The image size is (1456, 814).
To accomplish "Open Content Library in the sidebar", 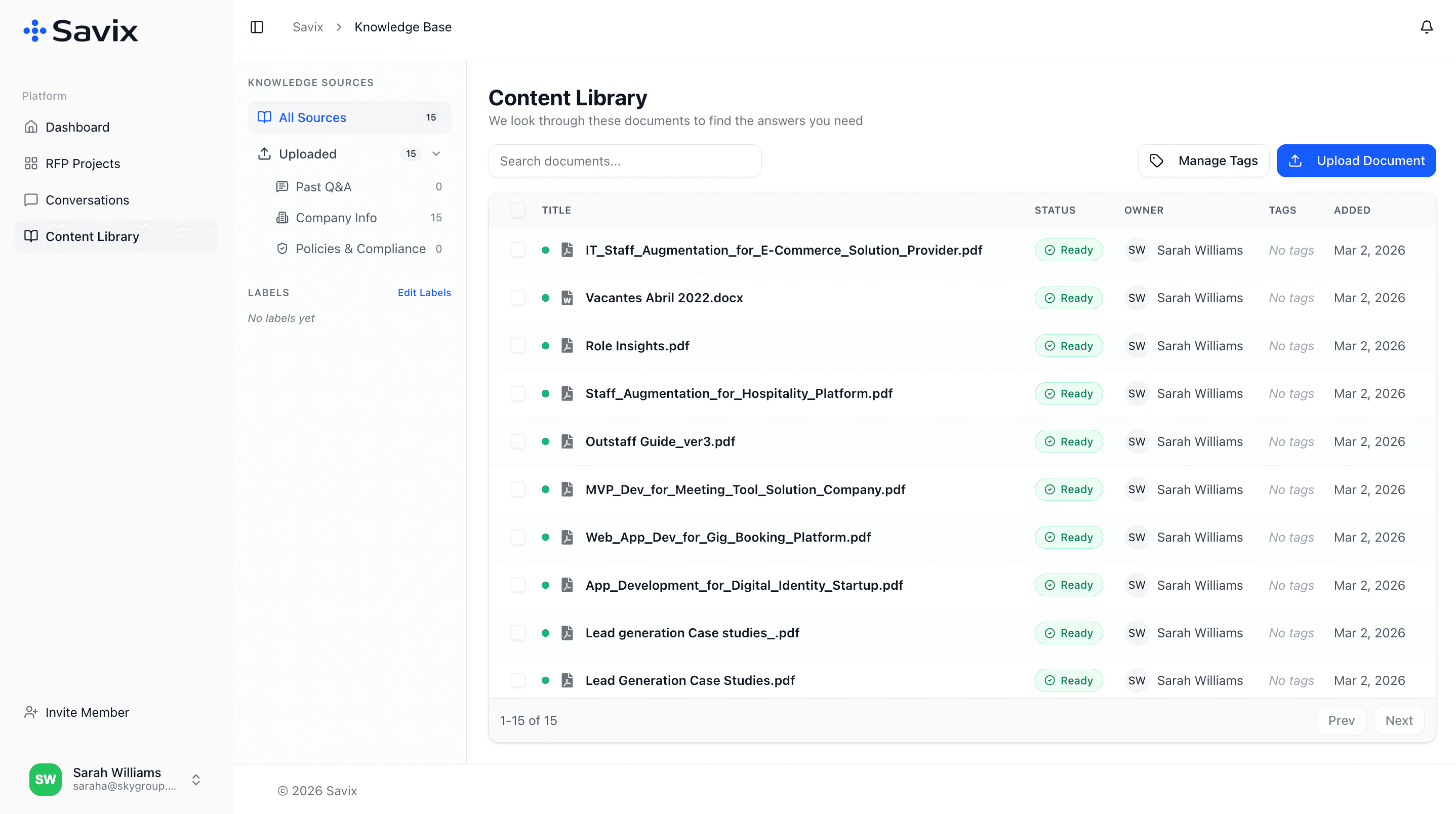I will click(x=92, y=236).
